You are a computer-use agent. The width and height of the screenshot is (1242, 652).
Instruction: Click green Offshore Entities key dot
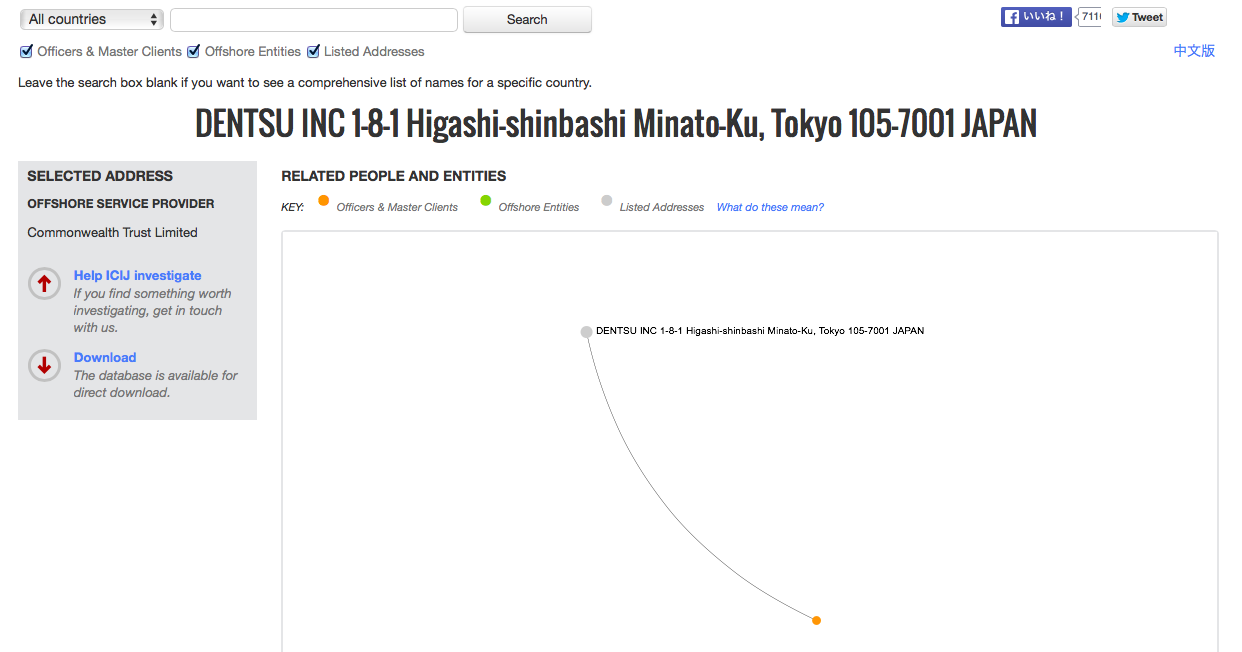[486, 201]
